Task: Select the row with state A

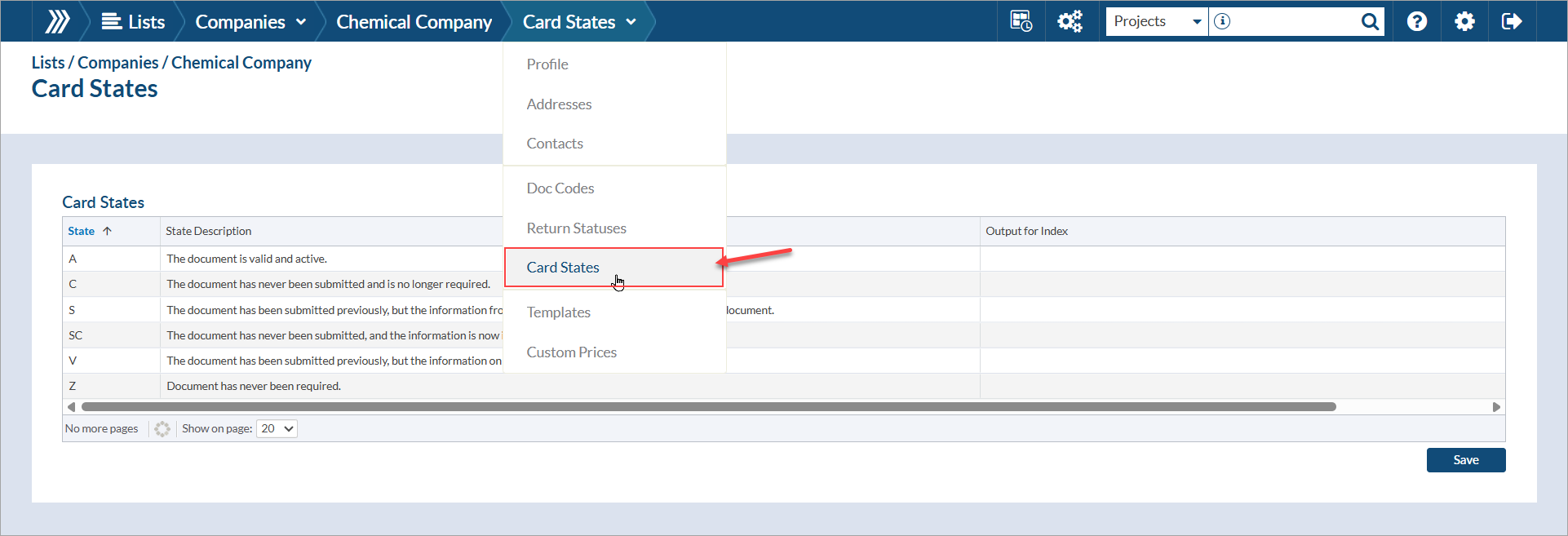Action: click(x=783, y=259)
